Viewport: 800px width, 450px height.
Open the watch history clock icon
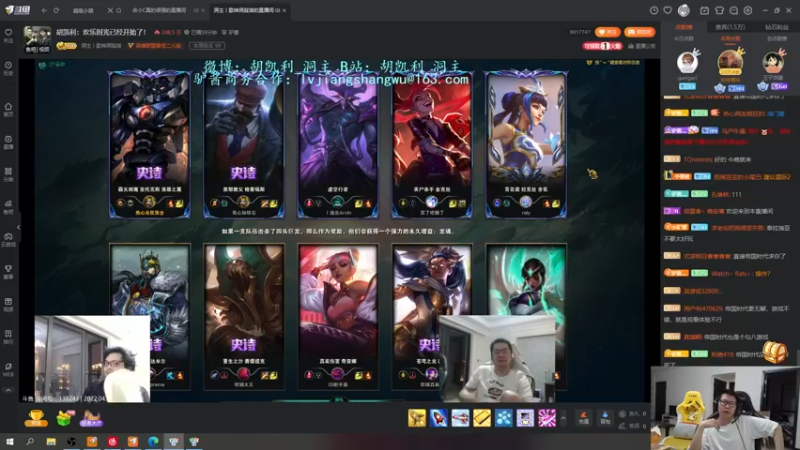654,10
